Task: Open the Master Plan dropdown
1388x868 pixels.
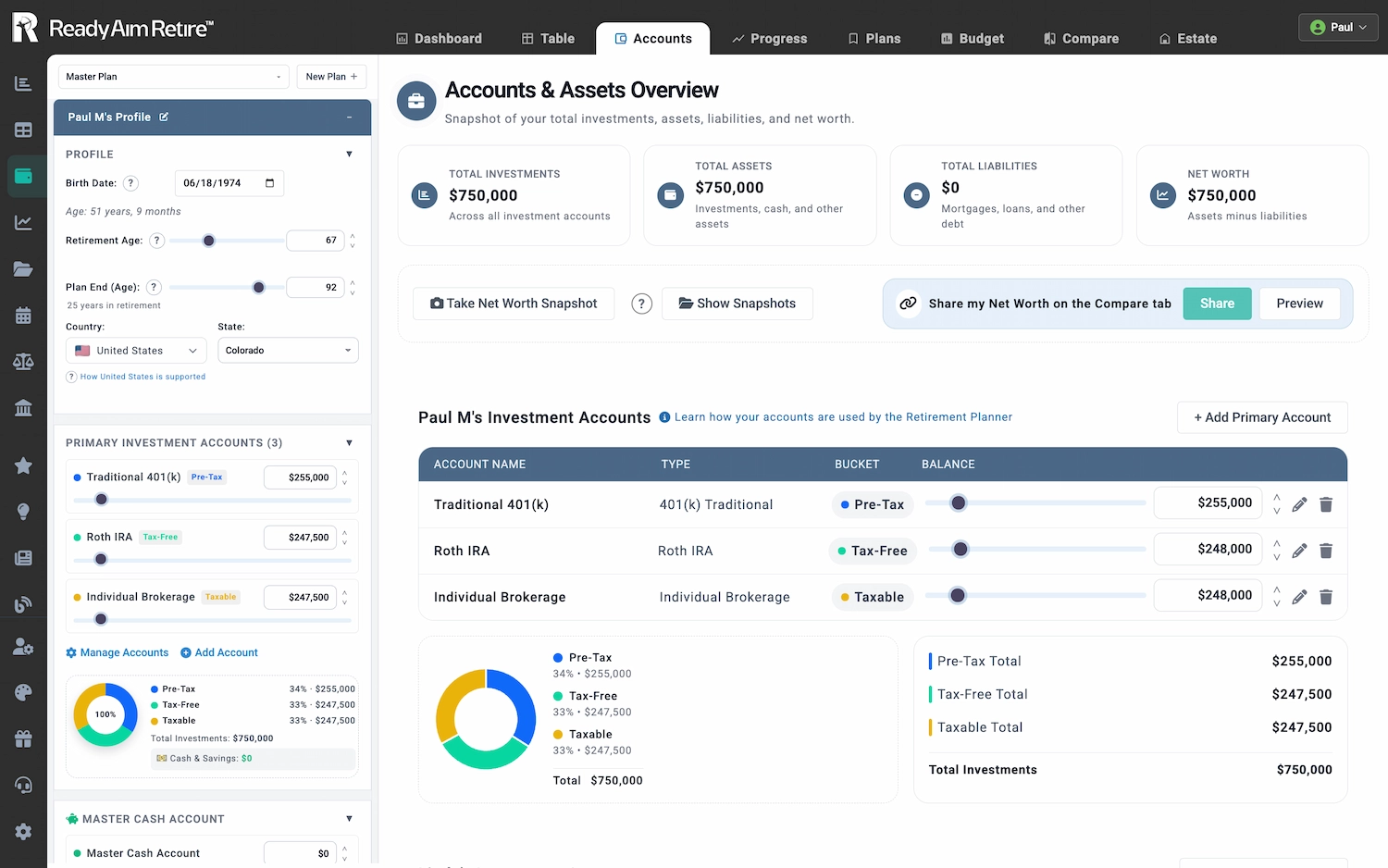Action: [173, 77]
